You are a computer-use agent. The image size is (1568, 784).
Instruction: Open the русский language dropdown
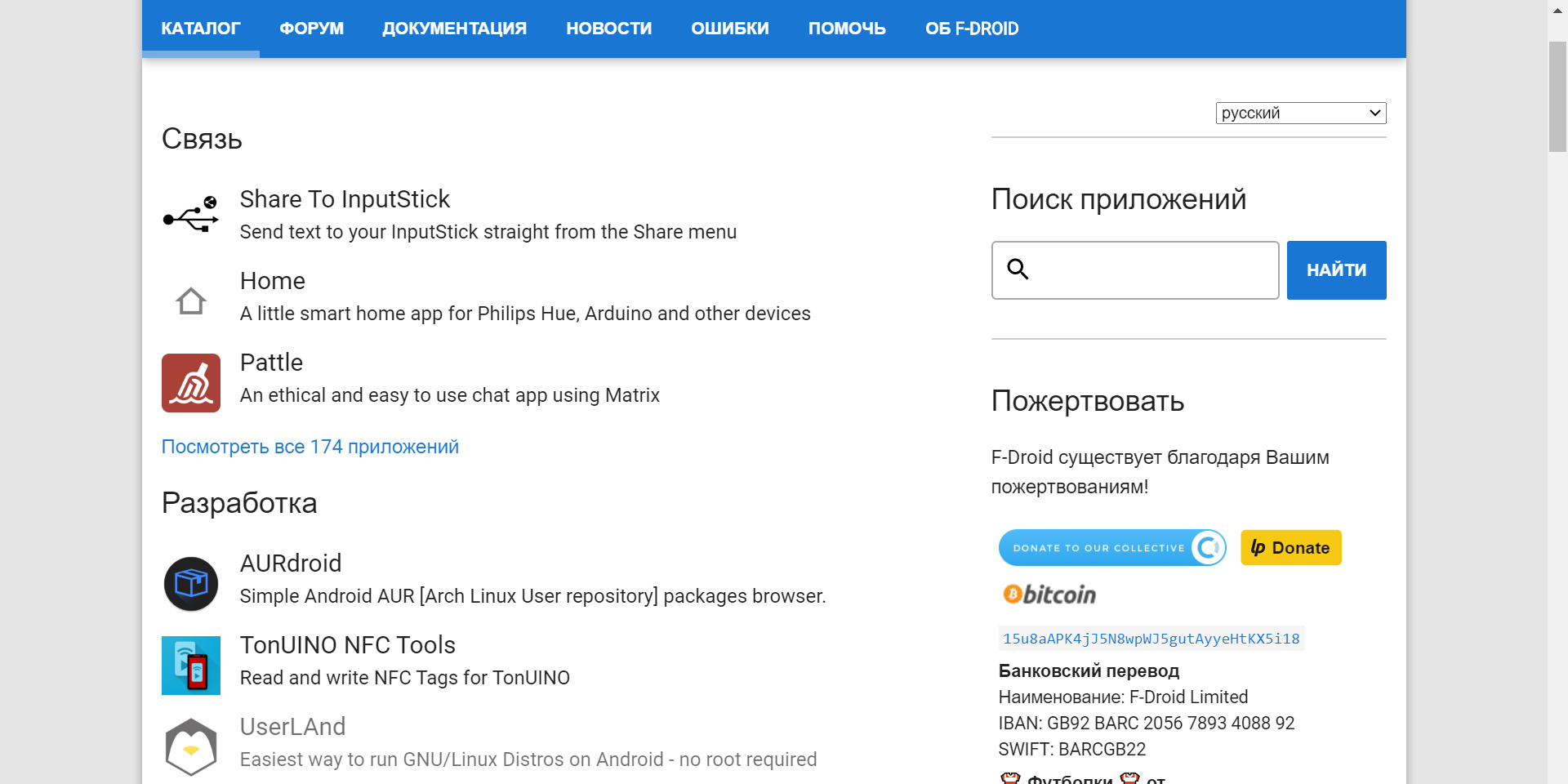[1300, 113]
